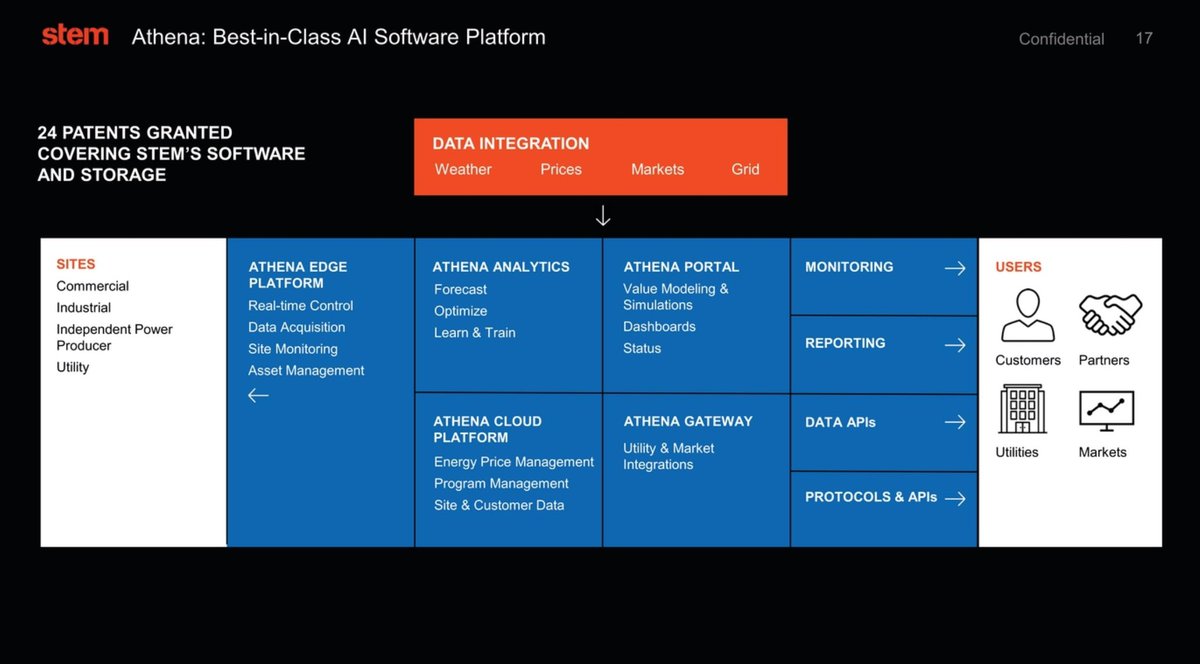Click the left arrow in Athena Edge Platform
Screen dimensions: 1200x664
click(x=257, y=395)
